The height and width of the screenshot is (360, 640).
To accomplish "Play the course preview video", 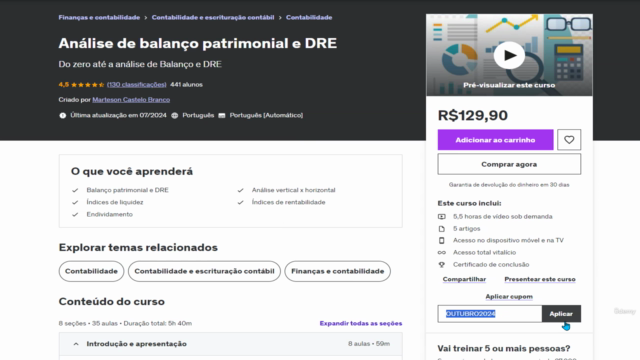I will [x=509, y=56].
